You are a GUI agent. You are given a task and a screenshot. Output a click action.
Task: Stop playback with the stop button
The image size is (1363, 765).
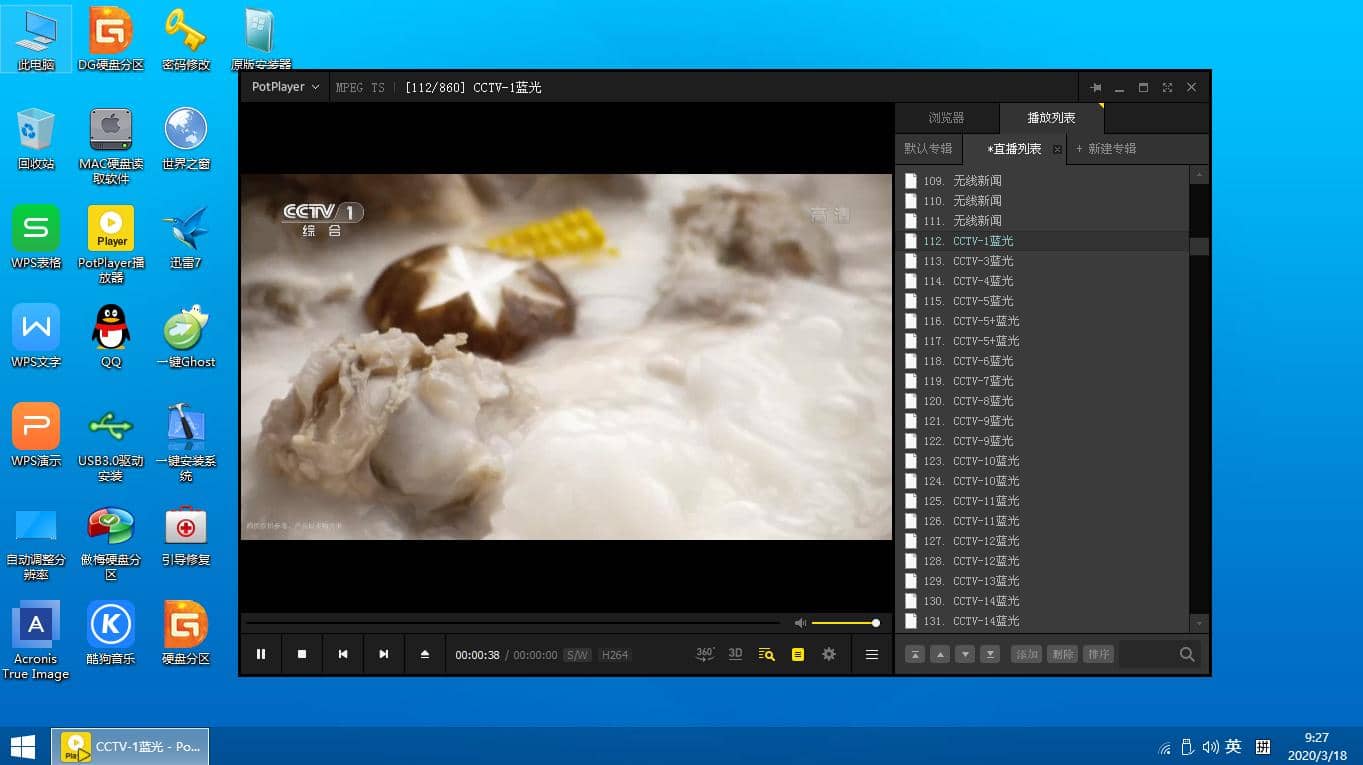(302, 654)
